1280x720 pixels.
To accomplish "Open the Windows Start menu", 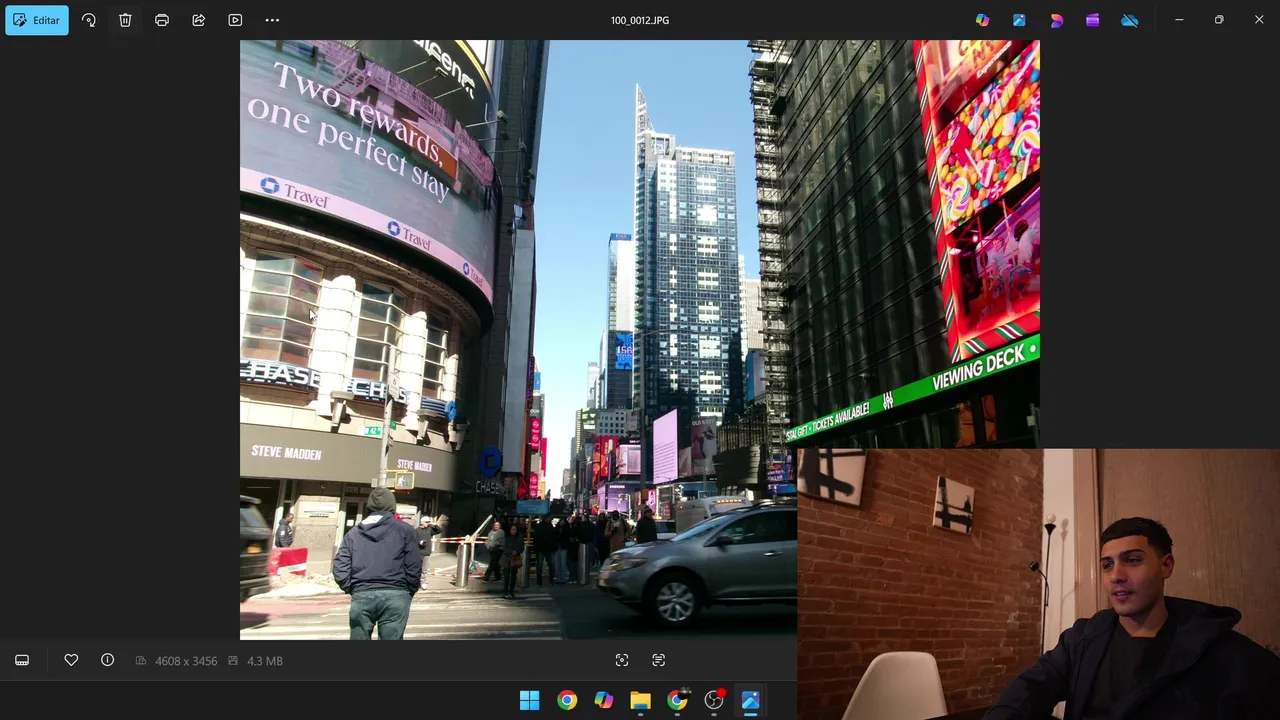I will (530, 700).
